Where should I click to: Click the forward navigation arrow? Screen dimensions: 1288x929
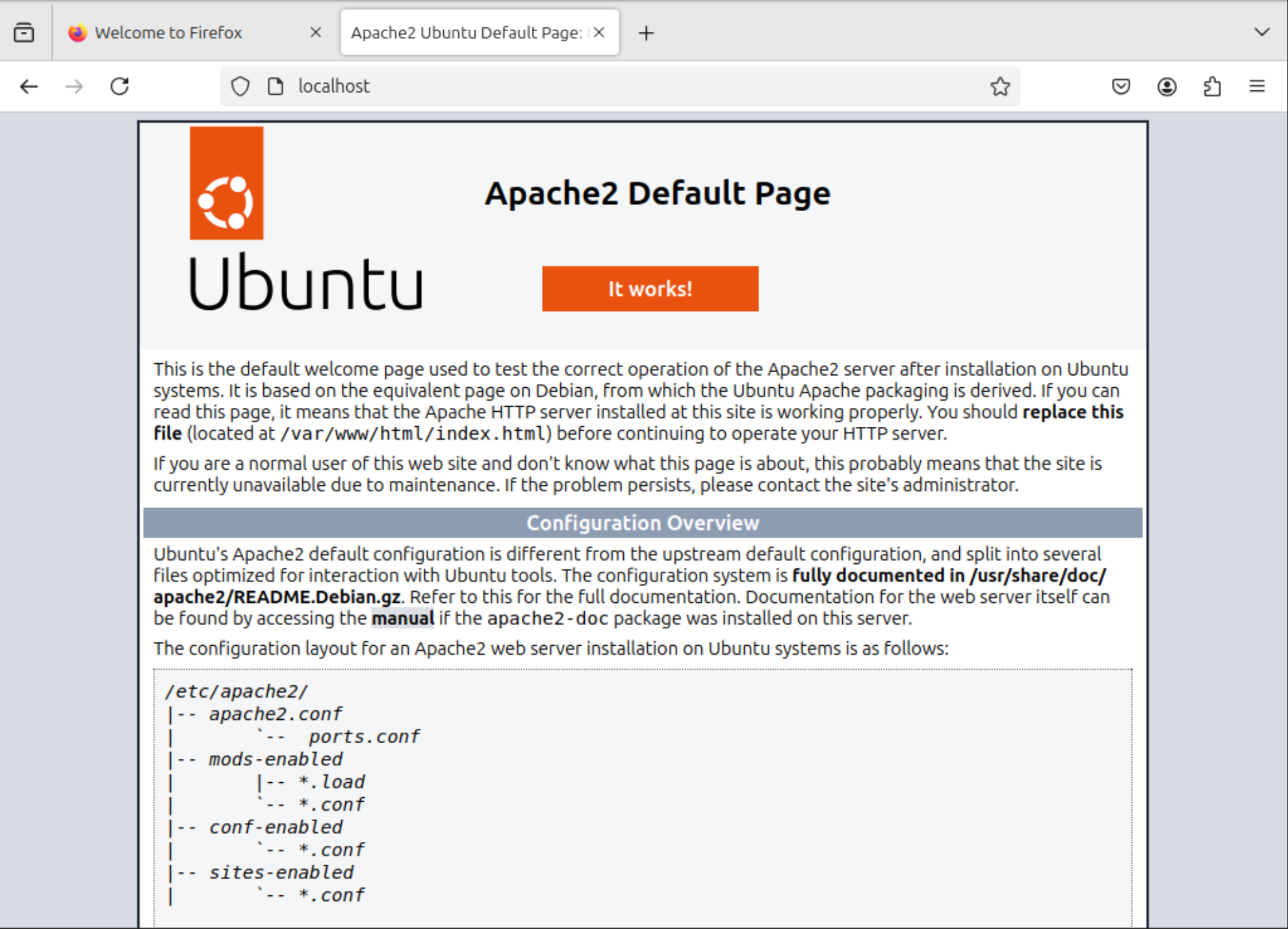73,86
